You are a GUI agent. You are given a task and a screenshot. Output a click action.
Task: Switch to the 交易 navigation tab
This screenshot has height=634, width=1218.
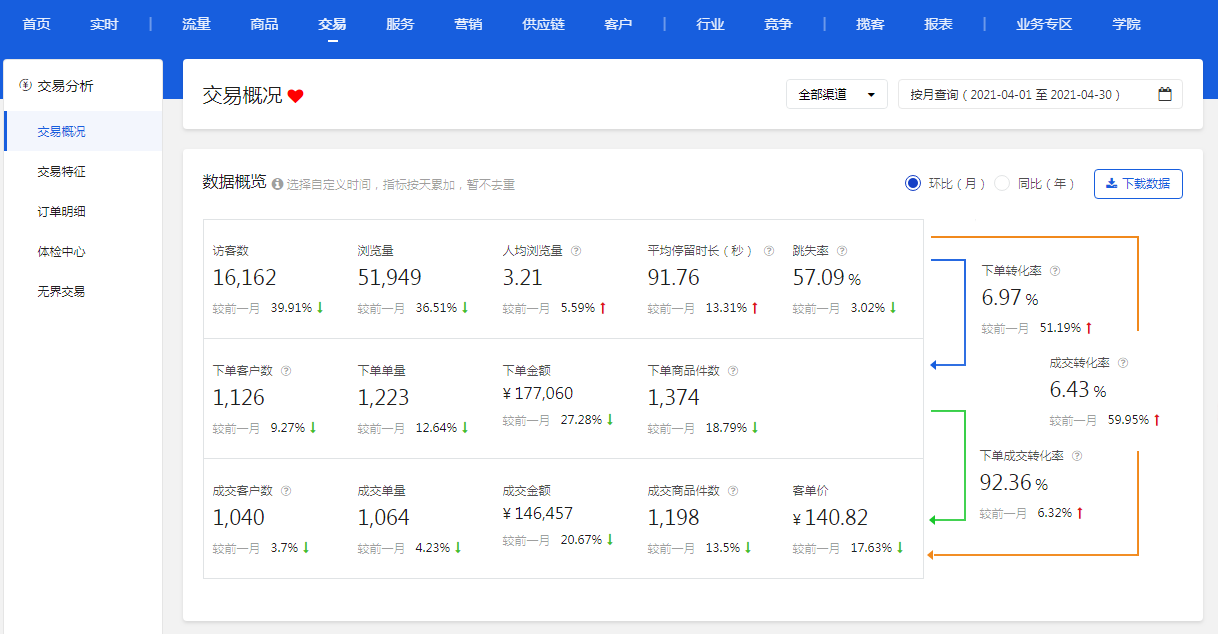click(330, 24)
